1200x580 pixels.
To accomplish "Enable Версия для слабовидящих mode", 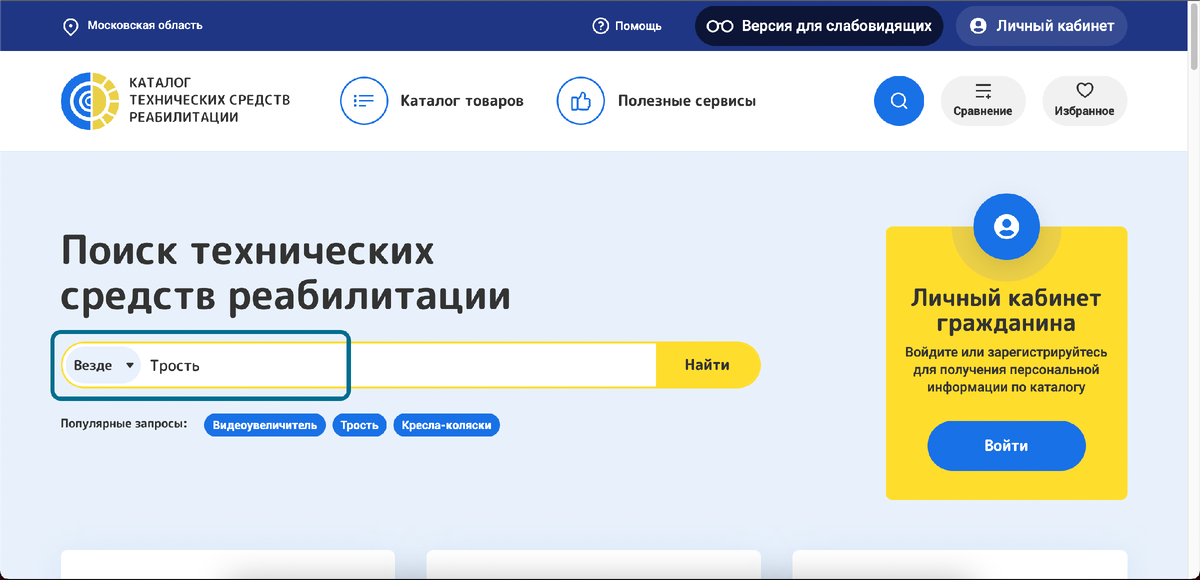I will 819,26.
